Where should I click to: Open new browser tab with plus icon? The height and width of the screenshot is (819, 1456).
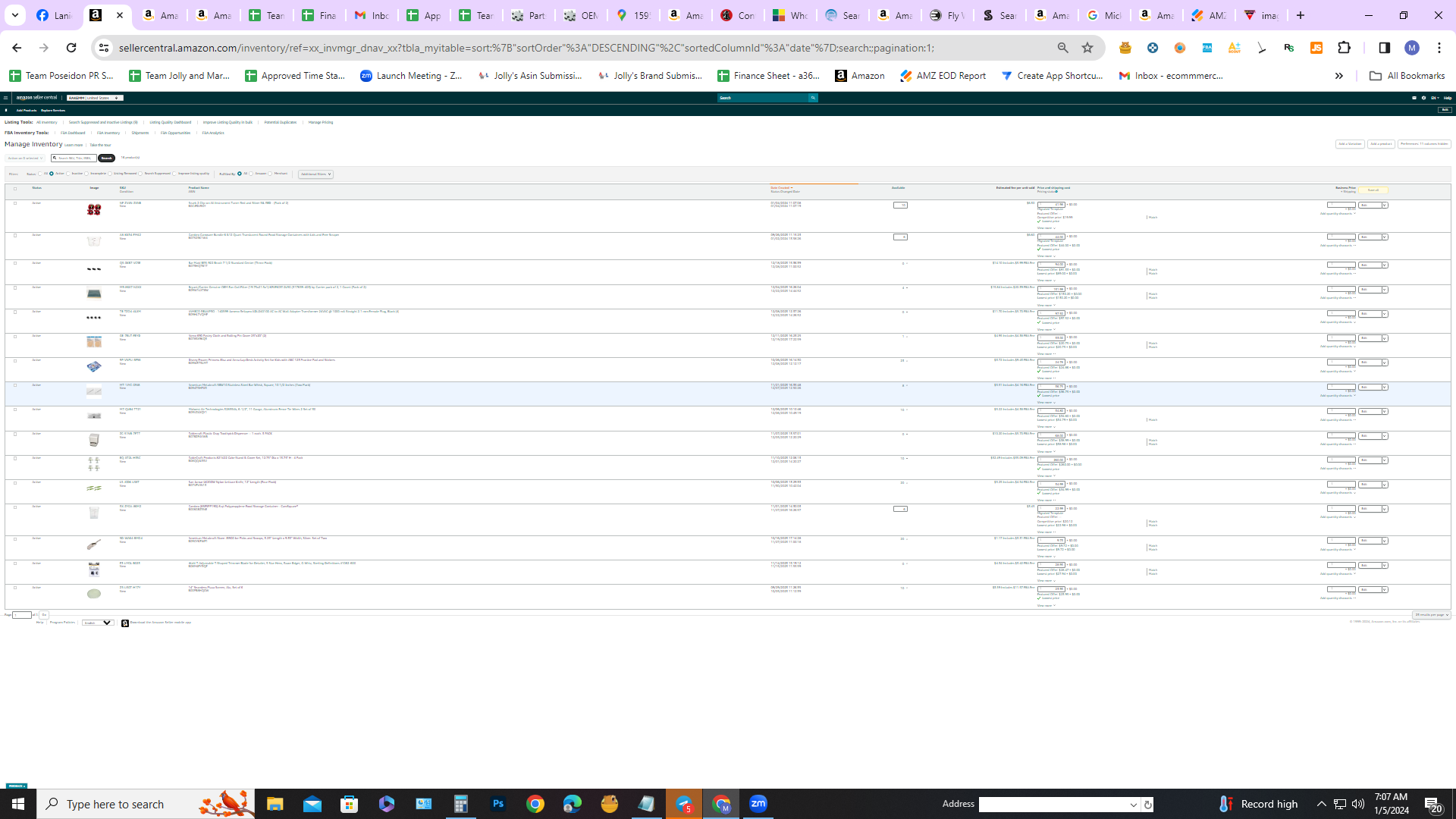click(1301, 15)
